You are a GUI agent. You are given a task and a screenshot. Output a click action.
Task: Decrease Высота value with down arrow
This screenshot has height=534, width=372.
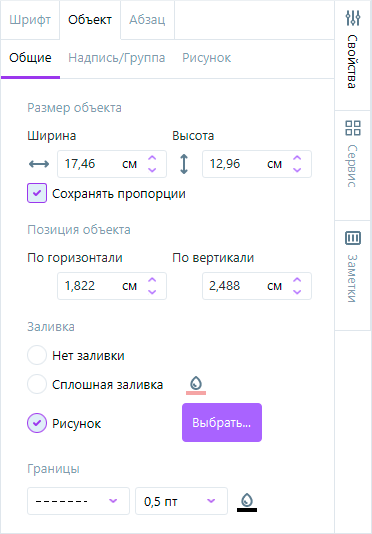[x=297, y=170]
